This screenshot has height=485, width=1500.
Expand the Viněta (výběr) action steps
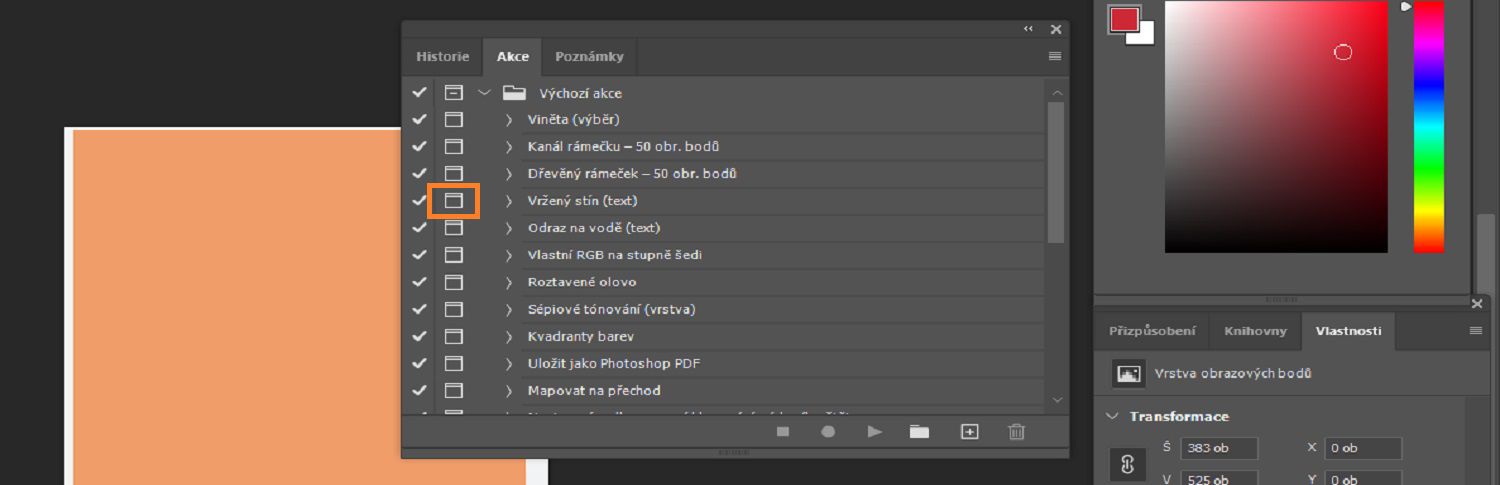point(509,120)
